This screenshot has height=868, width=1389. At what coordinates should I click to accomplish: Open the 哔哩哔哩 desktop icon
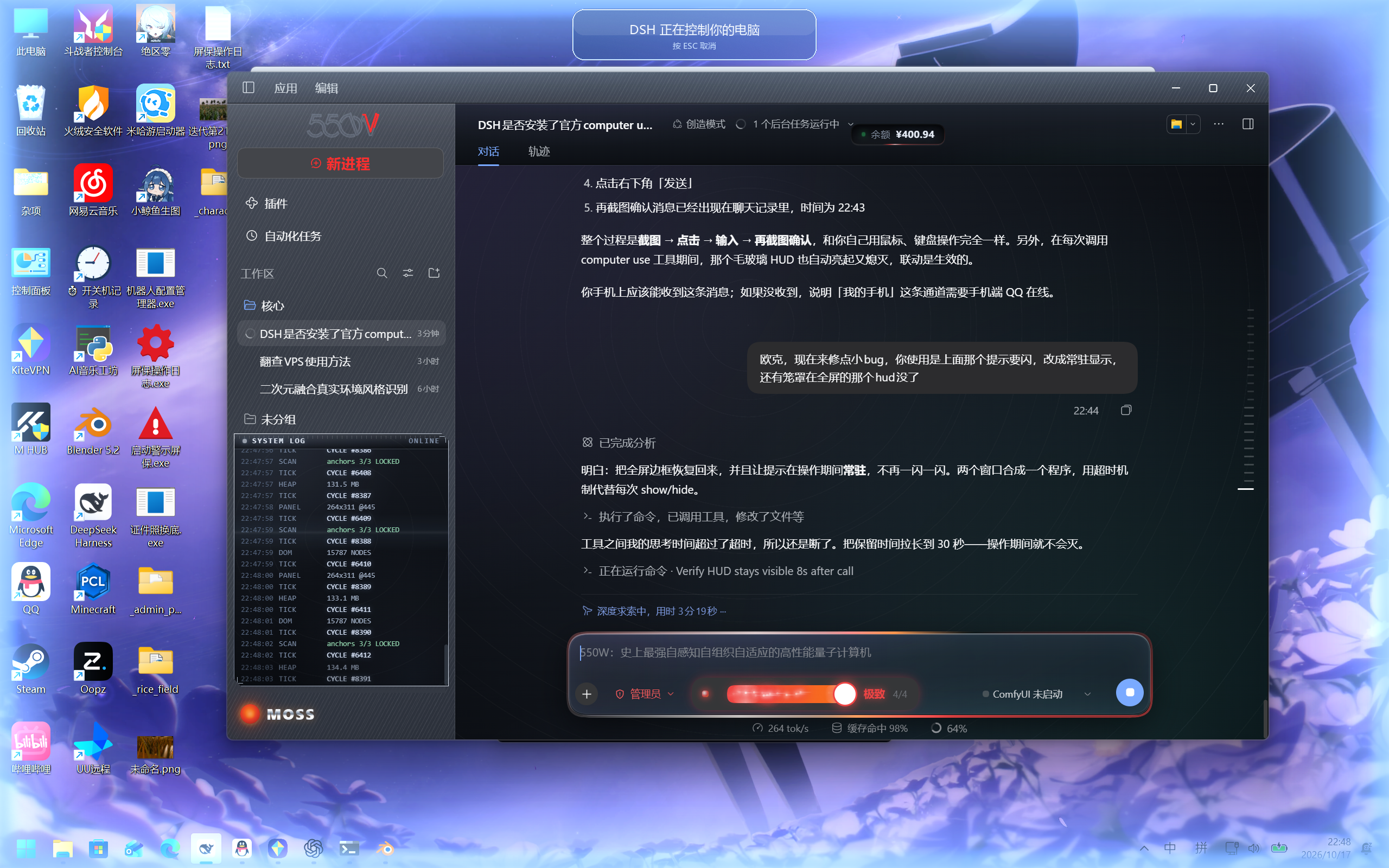pyautogui.click(x=31, y=748)
